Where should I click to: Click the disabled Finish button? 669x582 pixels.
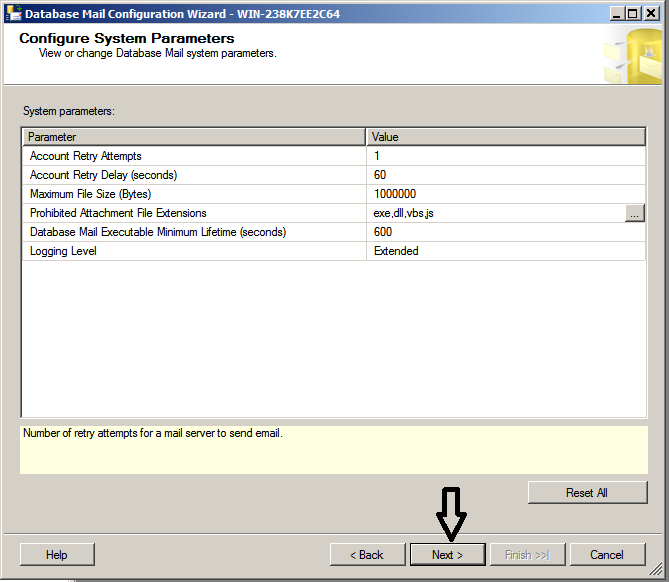point(527,554)
